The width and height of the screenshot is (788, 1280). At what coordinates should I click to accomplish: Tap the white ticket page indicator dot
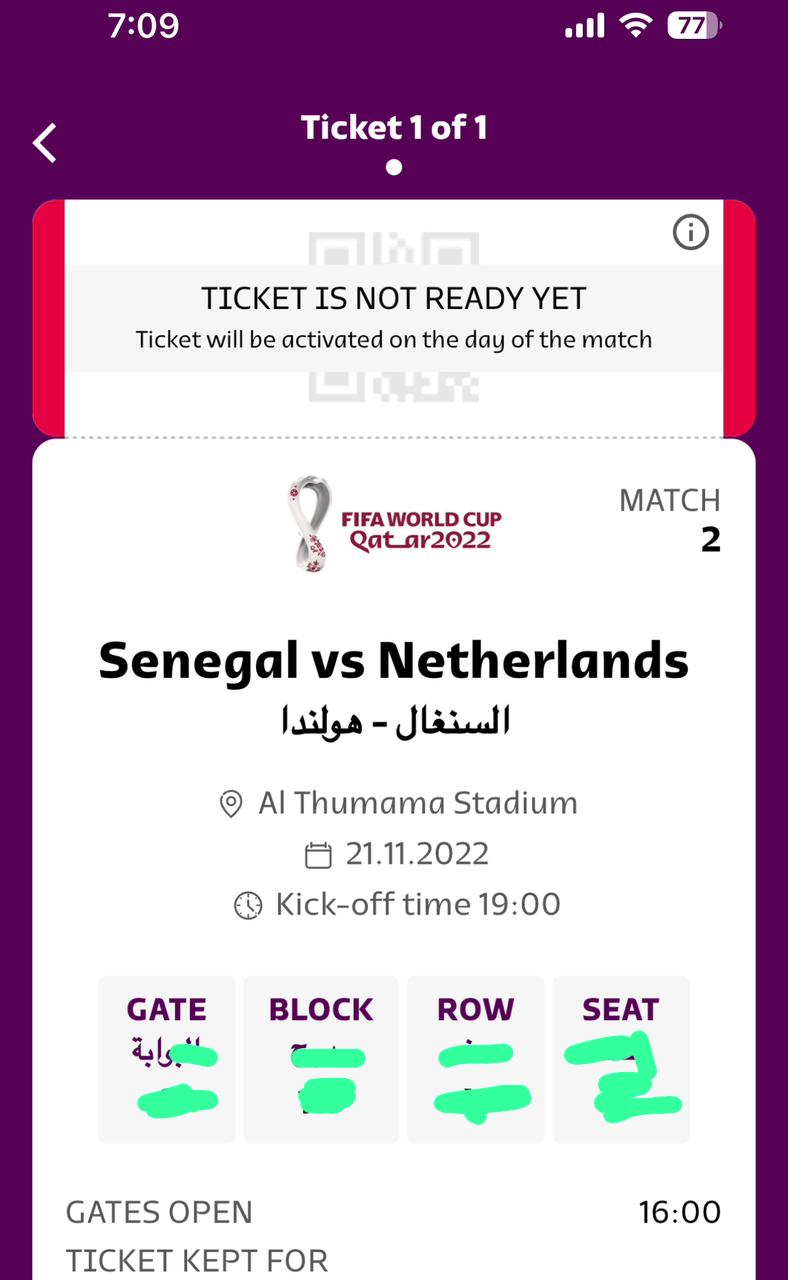(x=394, y=167)
